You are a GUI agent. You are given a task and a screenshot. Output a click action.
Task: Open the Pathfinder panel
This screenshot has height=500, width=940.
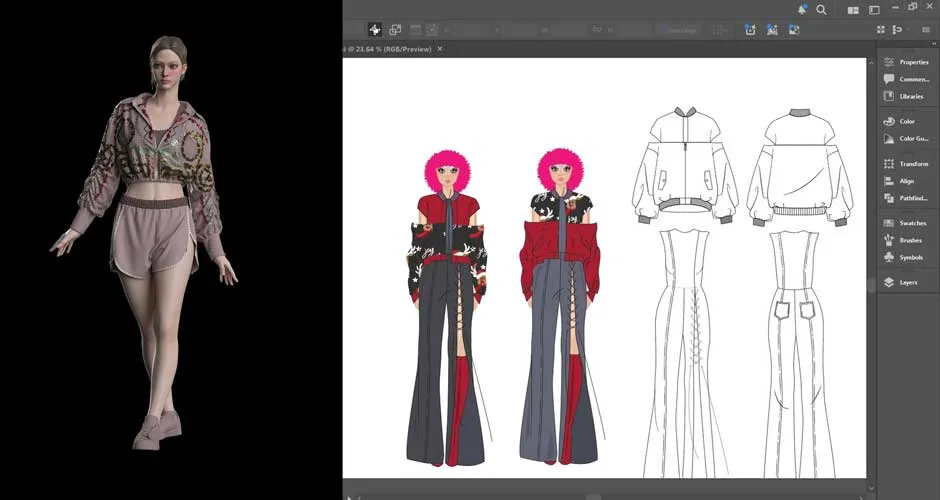[x=906, y=198]
